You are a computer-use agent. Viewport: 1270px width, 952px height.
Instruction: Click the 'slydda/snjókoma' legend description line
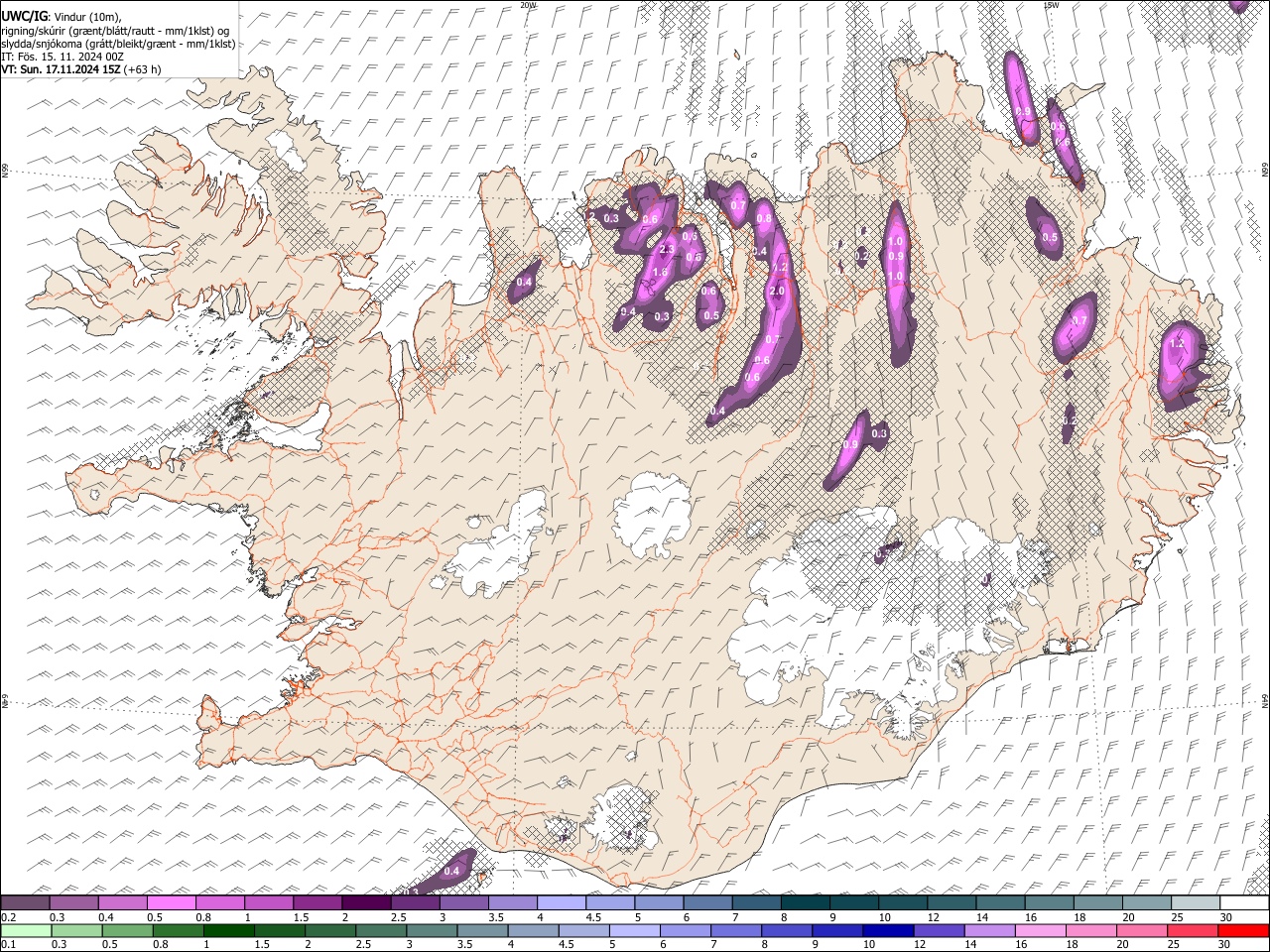pos(118,44)
